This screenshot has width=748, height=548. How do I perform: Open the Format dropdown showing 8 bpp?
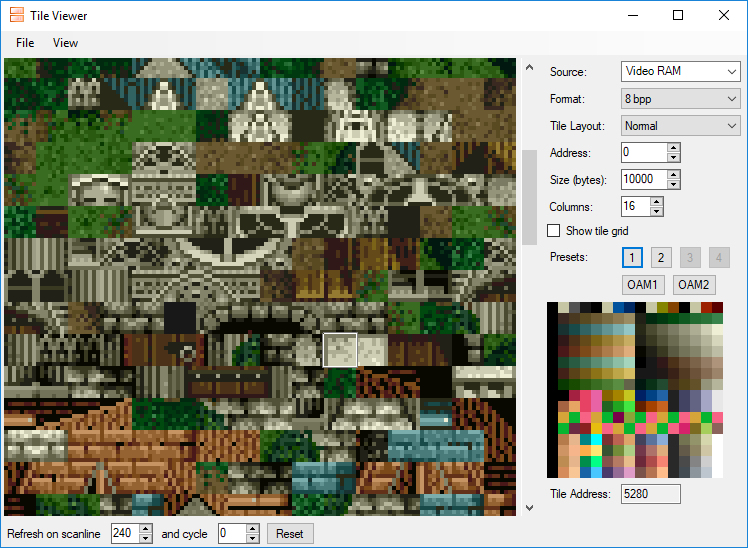[680, 99]
